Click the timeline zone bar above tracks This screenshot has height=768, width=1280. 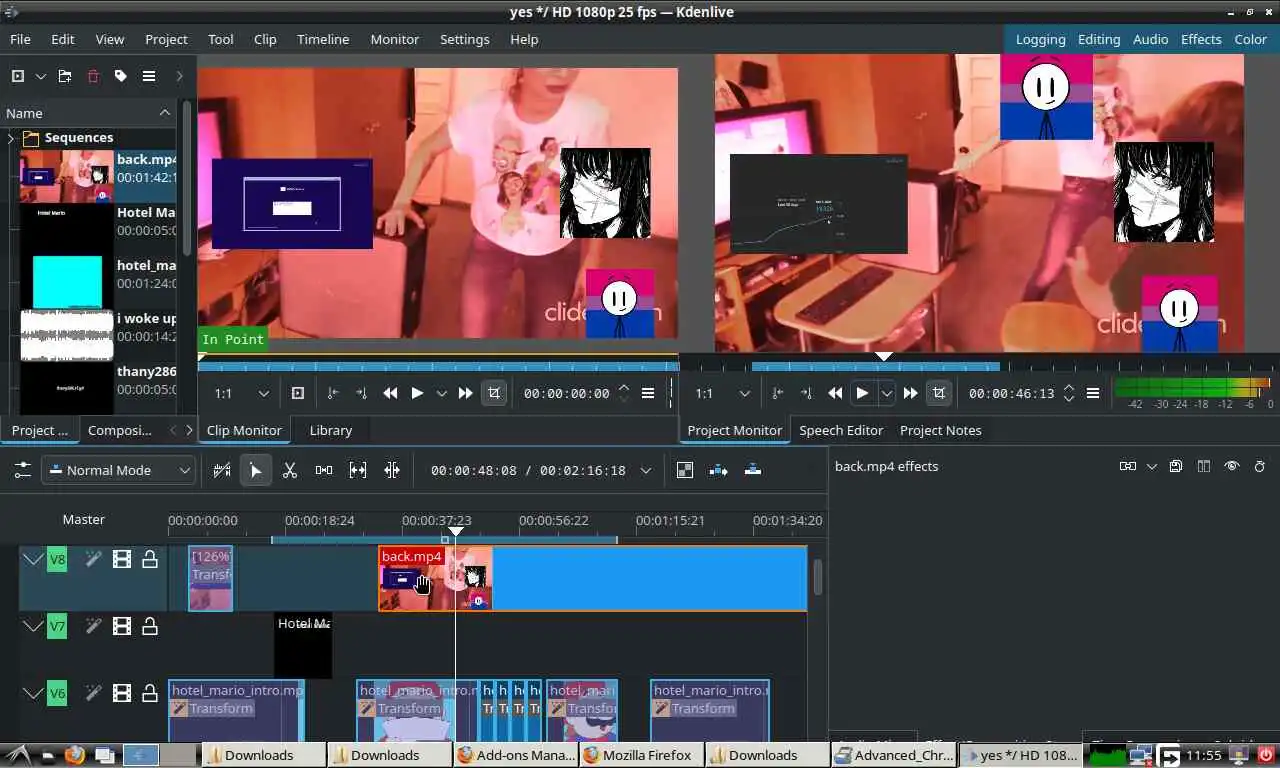pyautogui.click(x=444, y=540)
